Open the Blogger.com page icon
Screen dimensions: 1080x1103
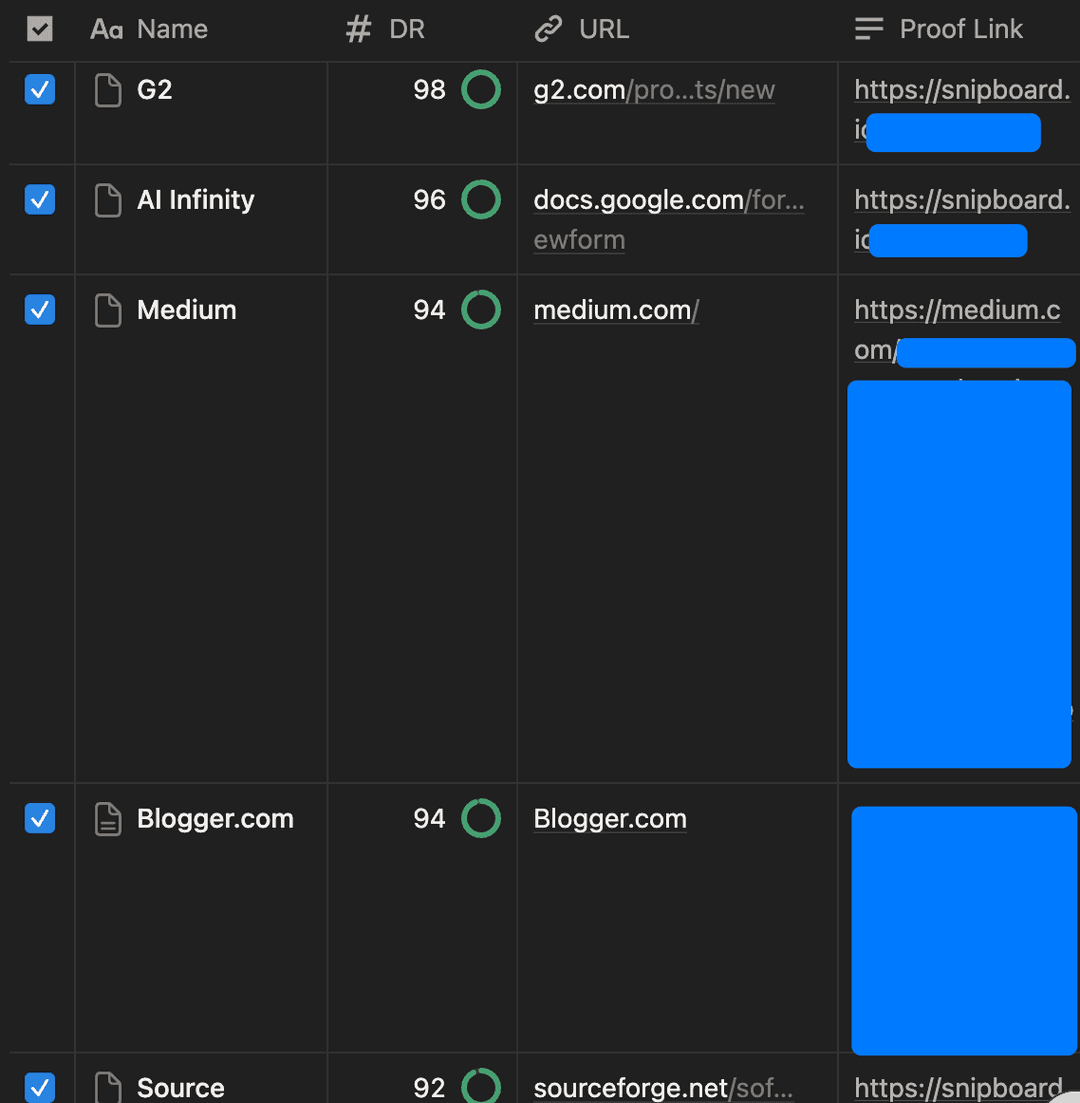click(x=108, y=819)
